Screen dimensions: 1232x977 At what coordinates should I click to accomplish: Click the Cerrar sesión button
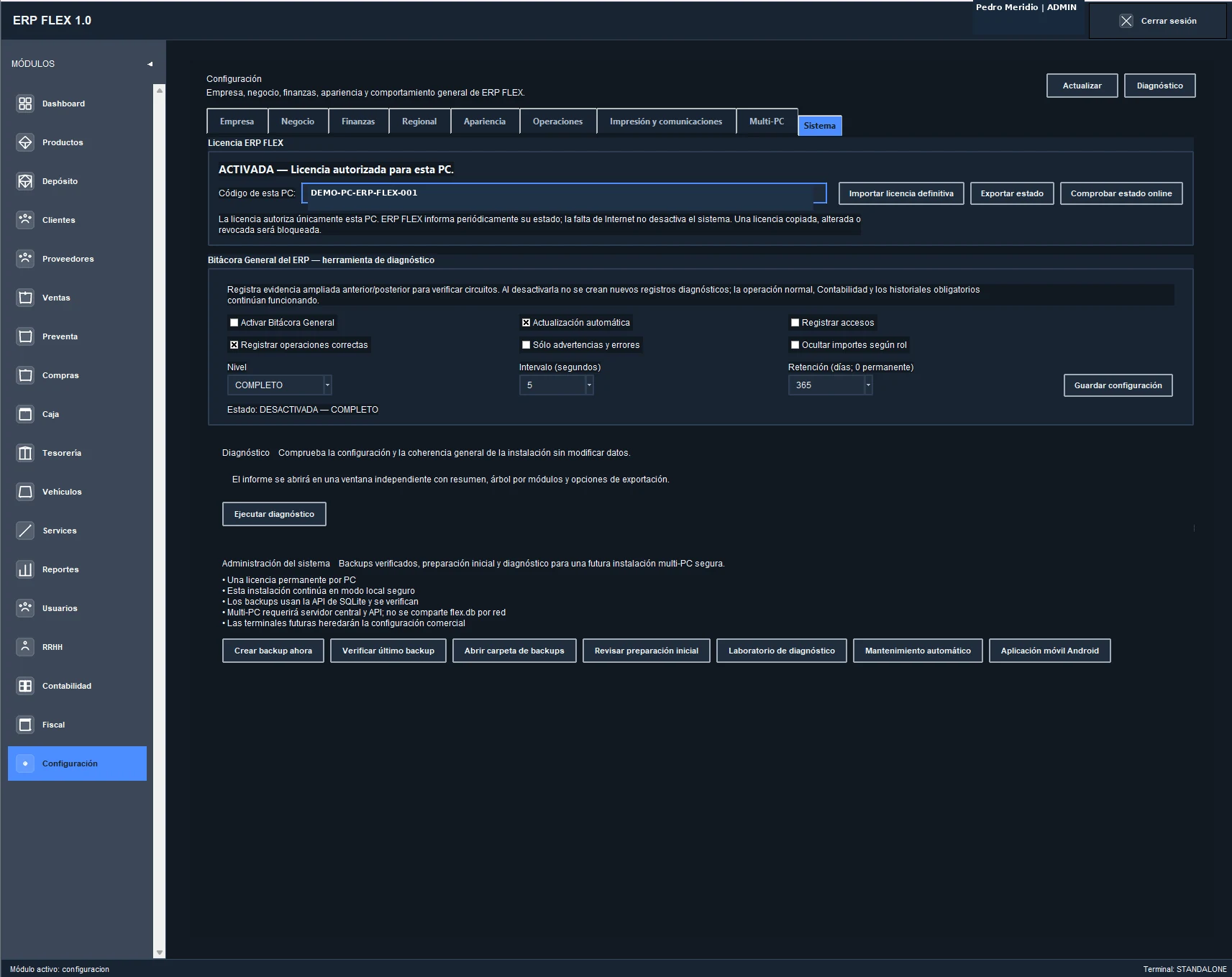1158,21
